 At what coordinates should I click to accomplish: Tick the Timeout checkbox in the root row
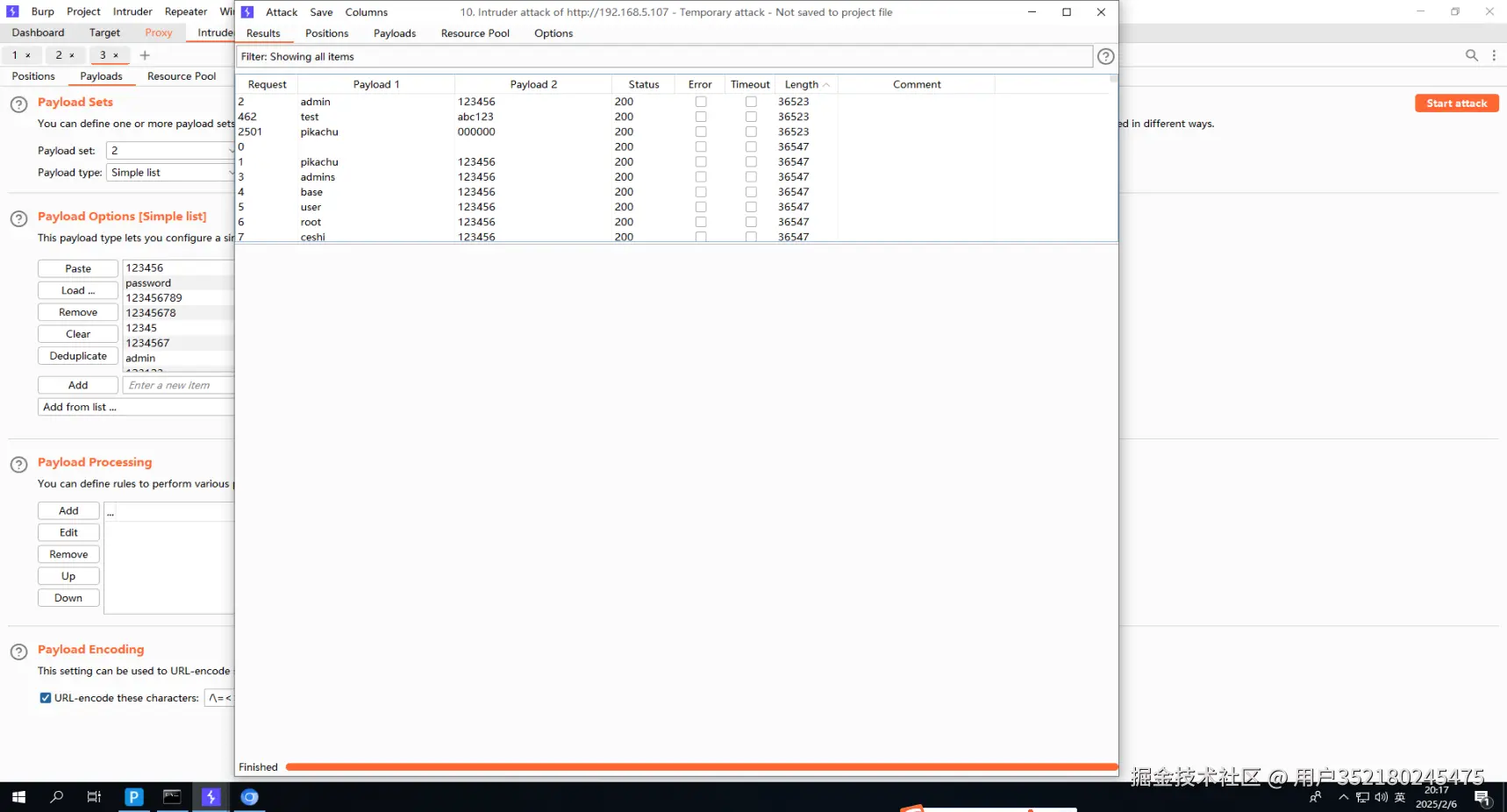[751, 222]
